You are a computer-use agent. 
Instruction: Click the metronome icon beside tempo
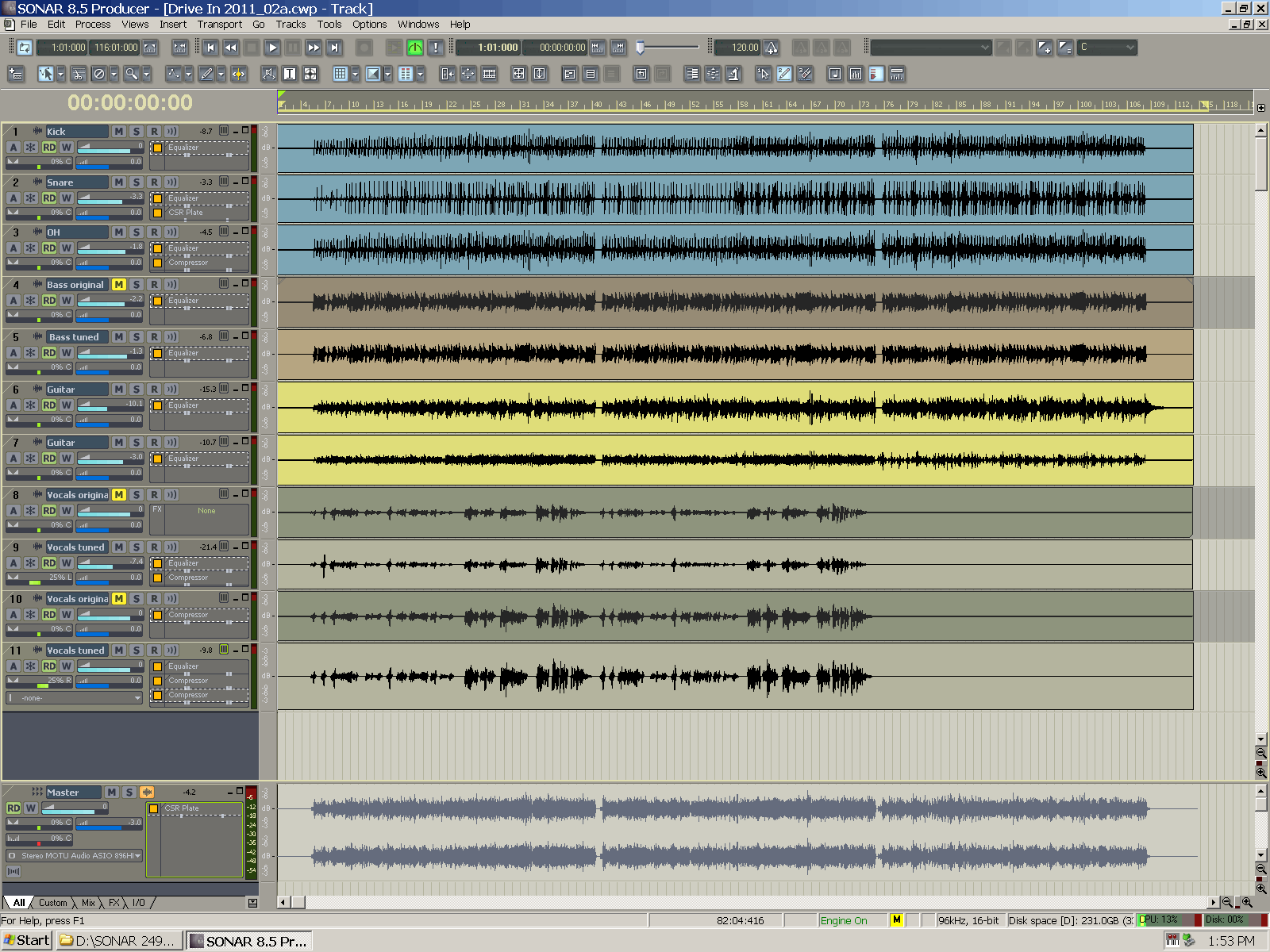pos(771,48)
